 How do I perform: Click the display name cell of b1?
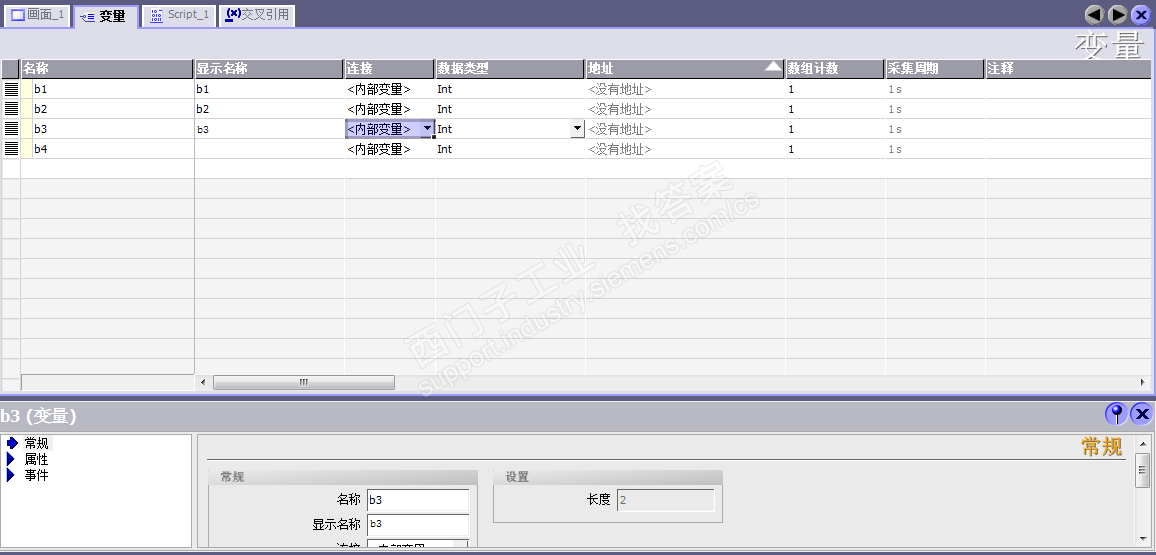(x=269, y=89)
